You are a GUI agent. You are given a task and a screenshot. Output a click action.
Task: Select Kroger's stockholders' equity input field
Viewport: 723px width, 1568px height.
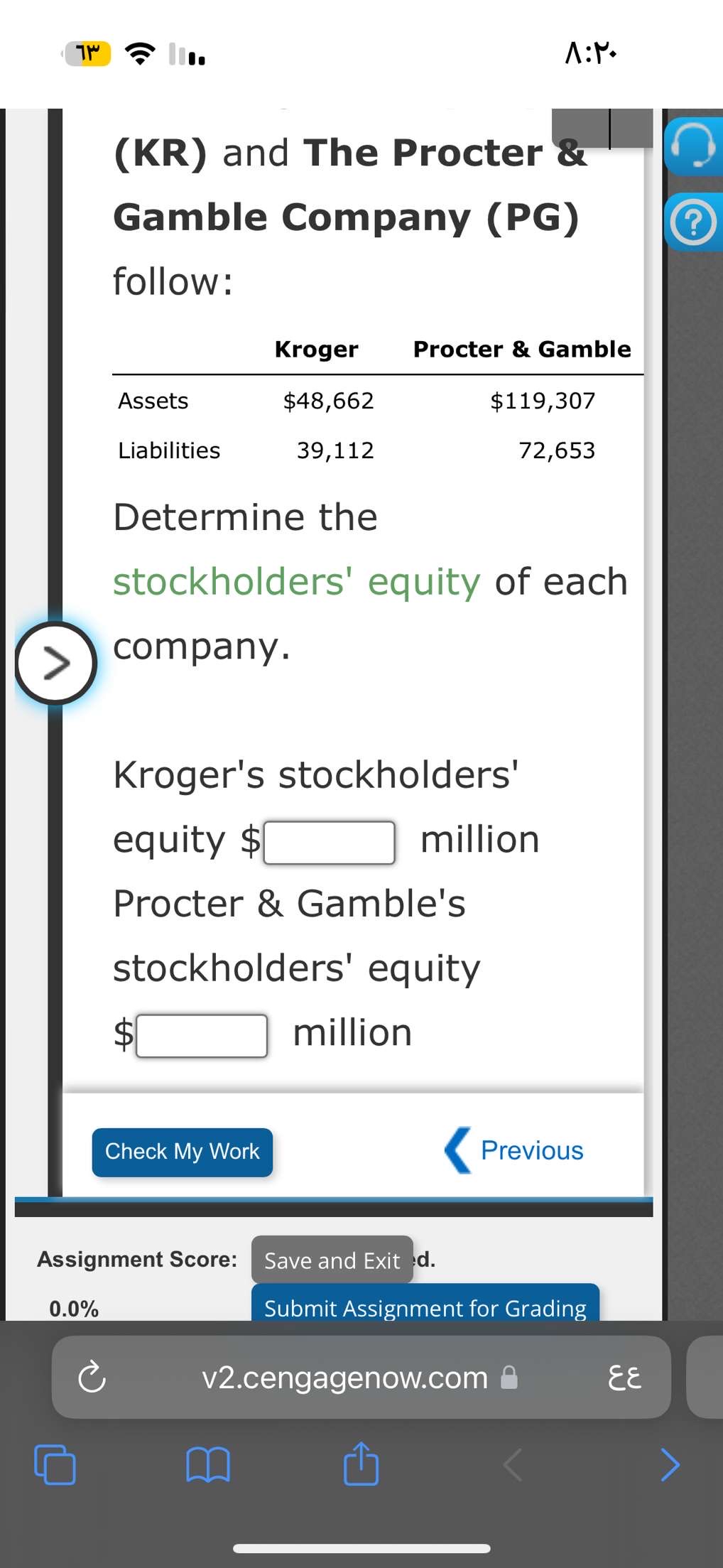329,842
